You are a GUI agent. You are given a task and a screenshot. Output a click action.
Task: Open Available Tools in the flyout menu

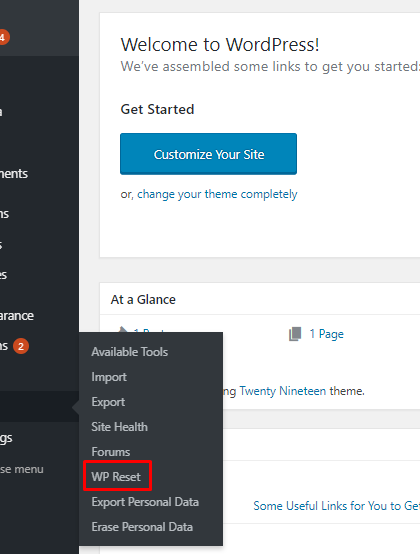(130, 352)
